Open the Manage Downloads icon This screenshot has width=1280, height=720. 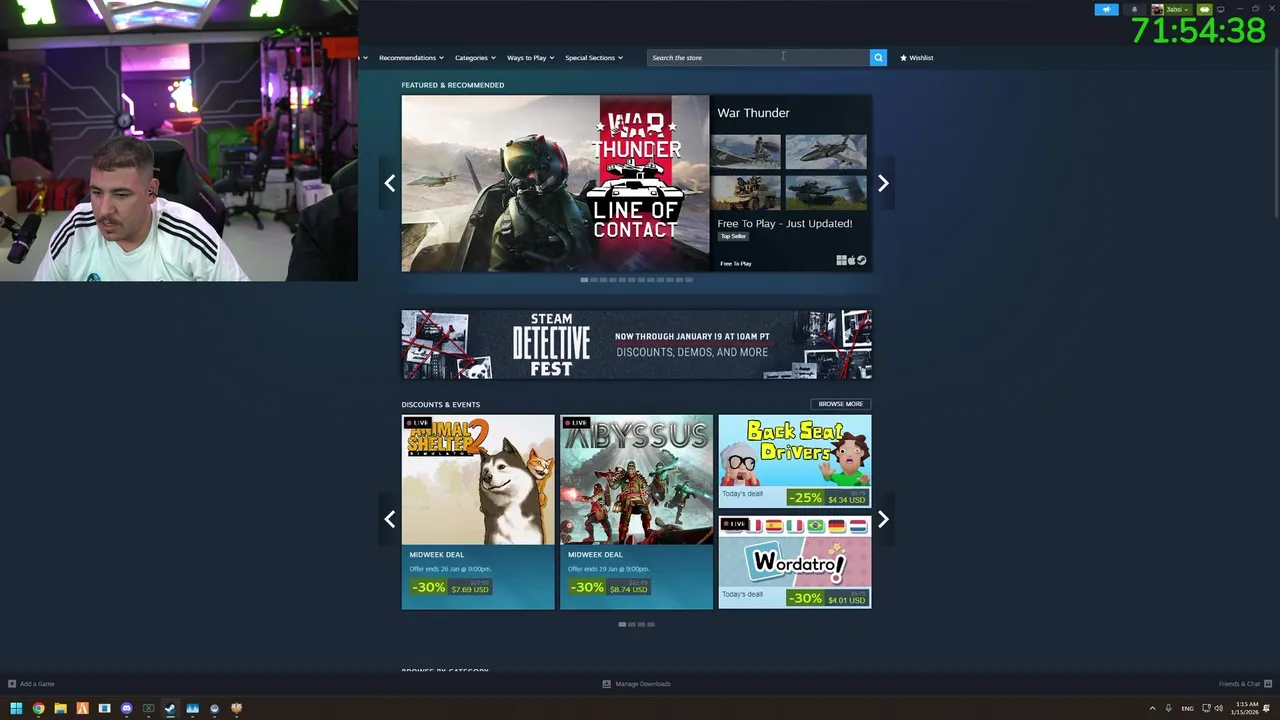click(607, 684)
